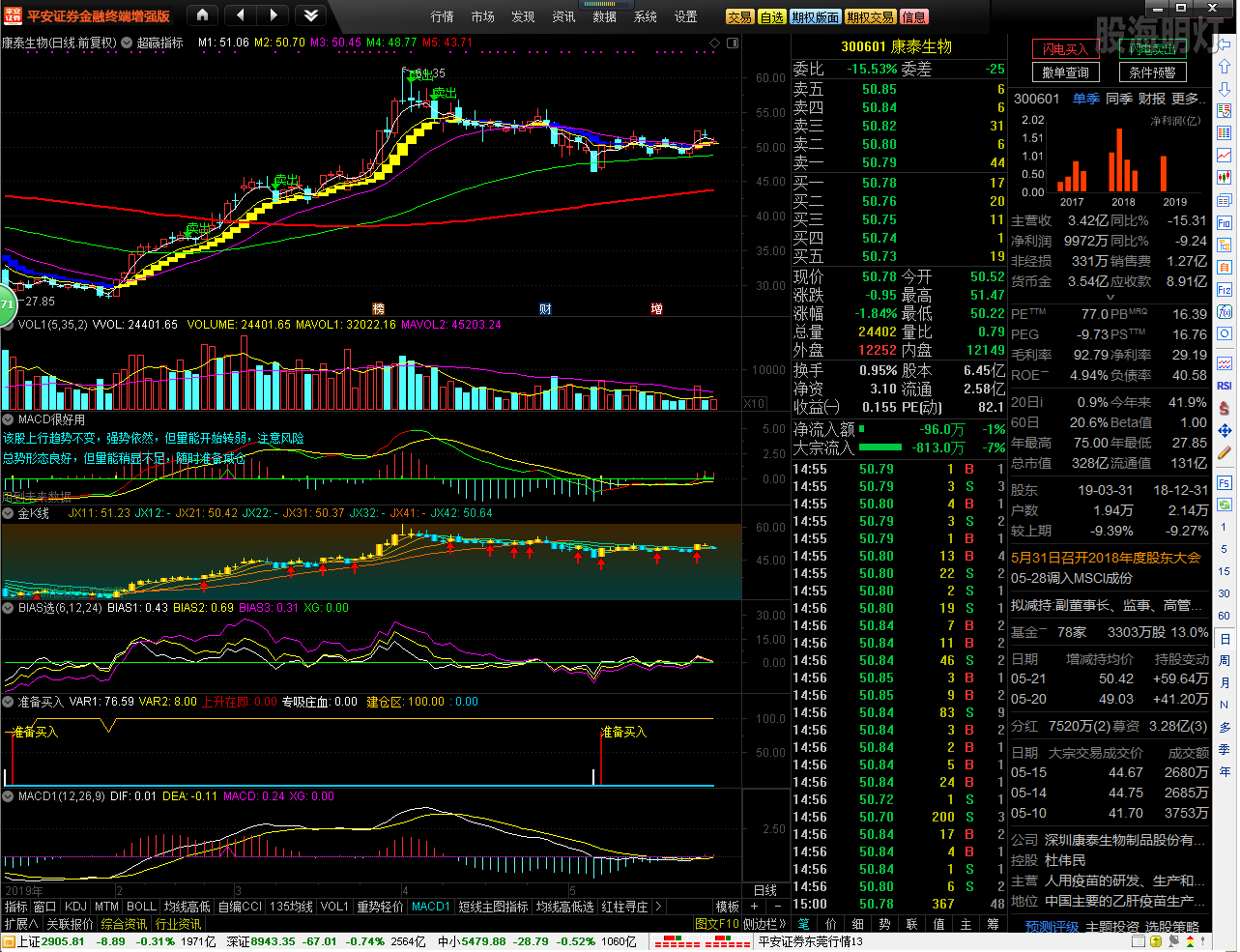The height and width of the screenshot is (952, 1240).
Task: Click the 交易 button
Action: (740, 16)
